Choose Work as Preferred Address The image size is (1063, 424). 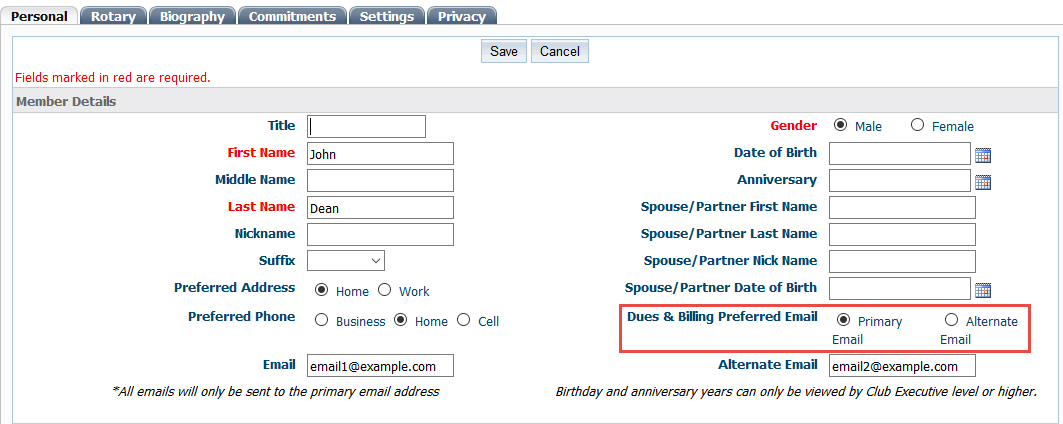coord(384,291)
